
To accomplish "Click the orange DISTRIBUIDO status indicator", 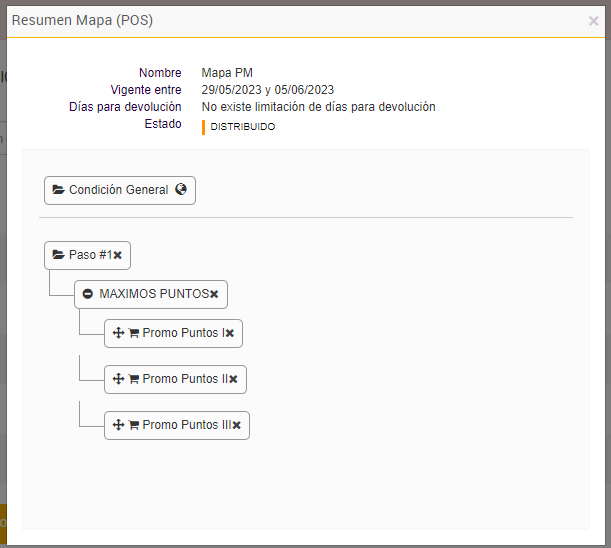I will (204, 127).
